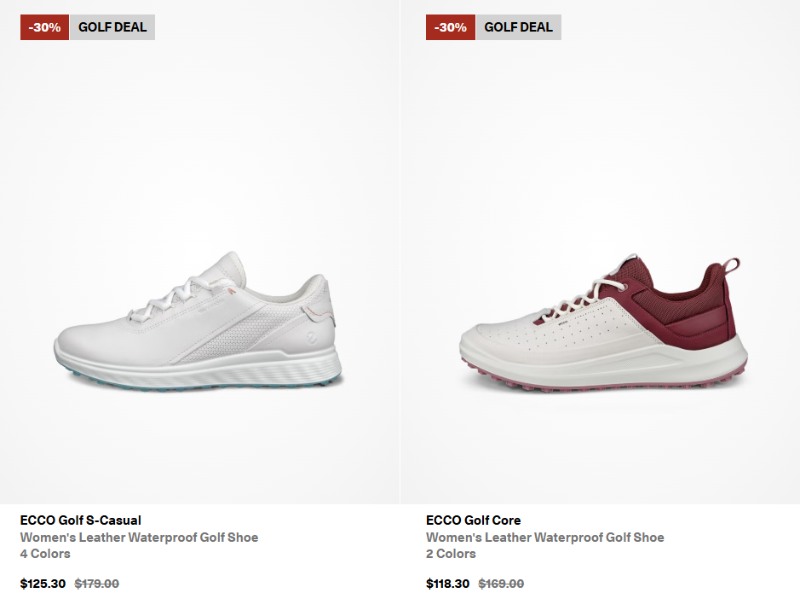The height and width of the screenshot is (593, 800).
Task: Select the GOLF DEAL label on S-Casual
Action: [x=112, y=27]
